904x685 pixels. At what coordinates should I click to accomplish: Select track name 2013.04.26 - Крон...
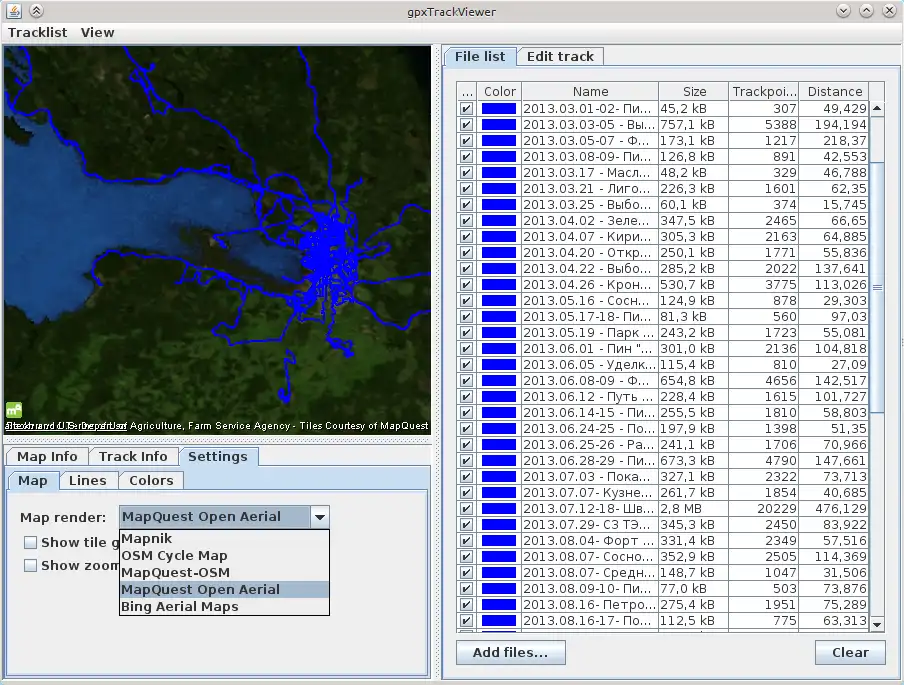tap(590, 285)
